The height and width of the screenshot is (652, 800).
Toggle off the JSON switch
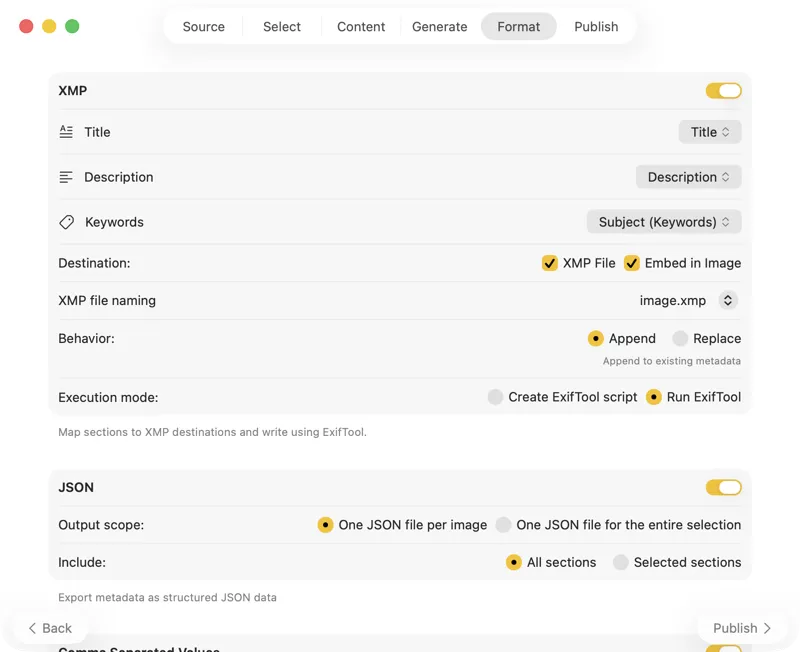[x=723, y=487]
